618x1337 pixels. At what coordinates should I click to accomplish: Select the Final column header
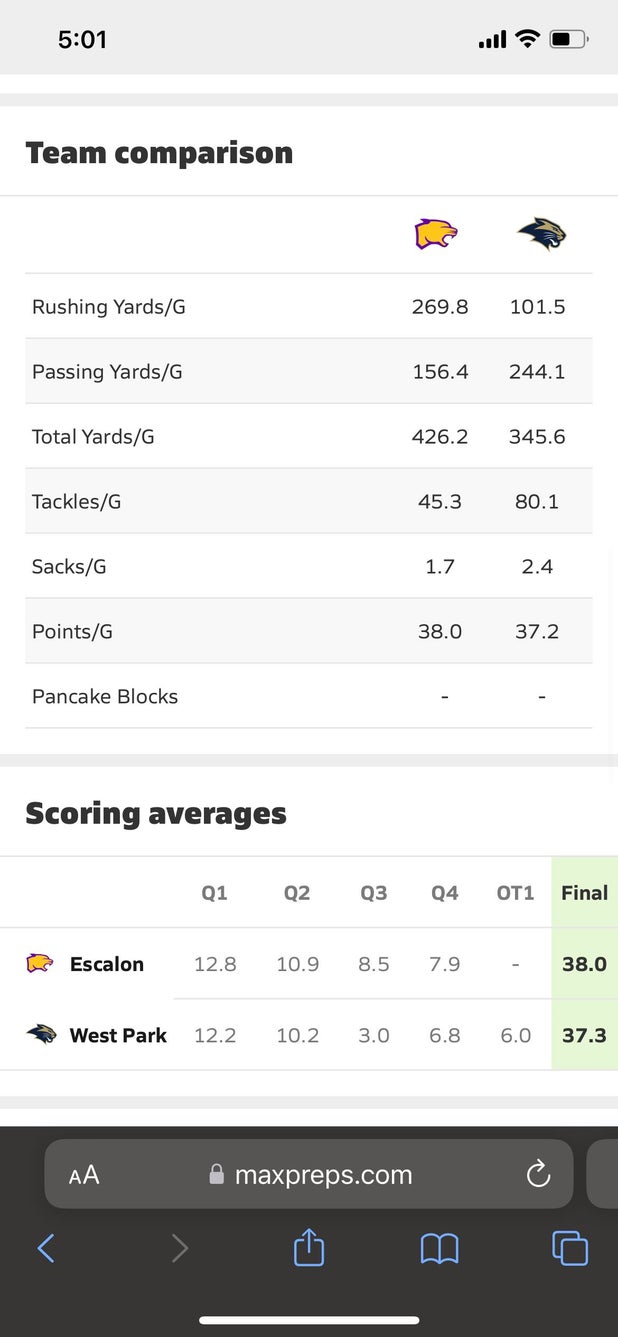(584, 893)
